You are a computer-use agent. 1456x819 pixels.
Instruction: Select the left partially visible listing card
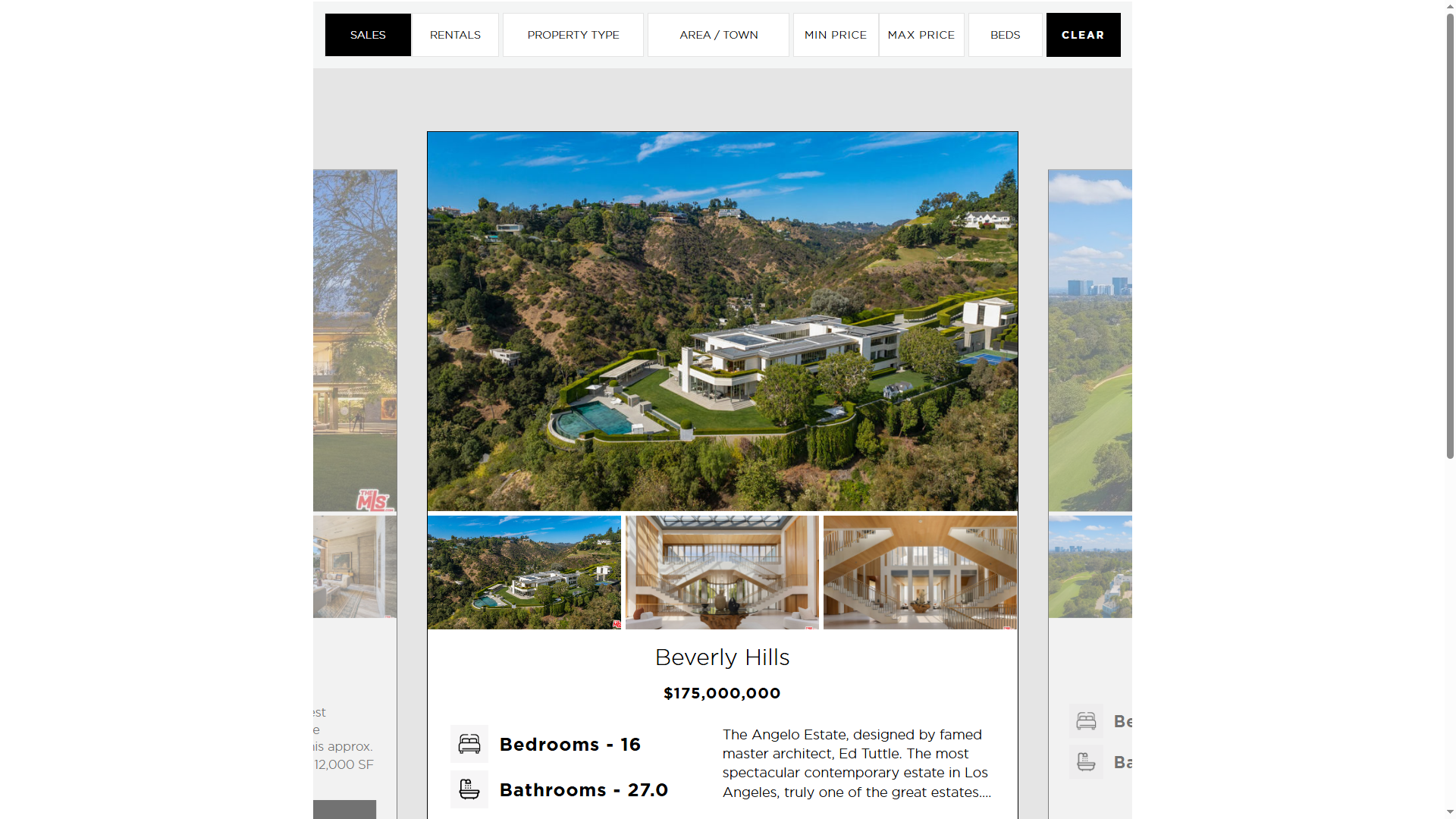point(355,493)
